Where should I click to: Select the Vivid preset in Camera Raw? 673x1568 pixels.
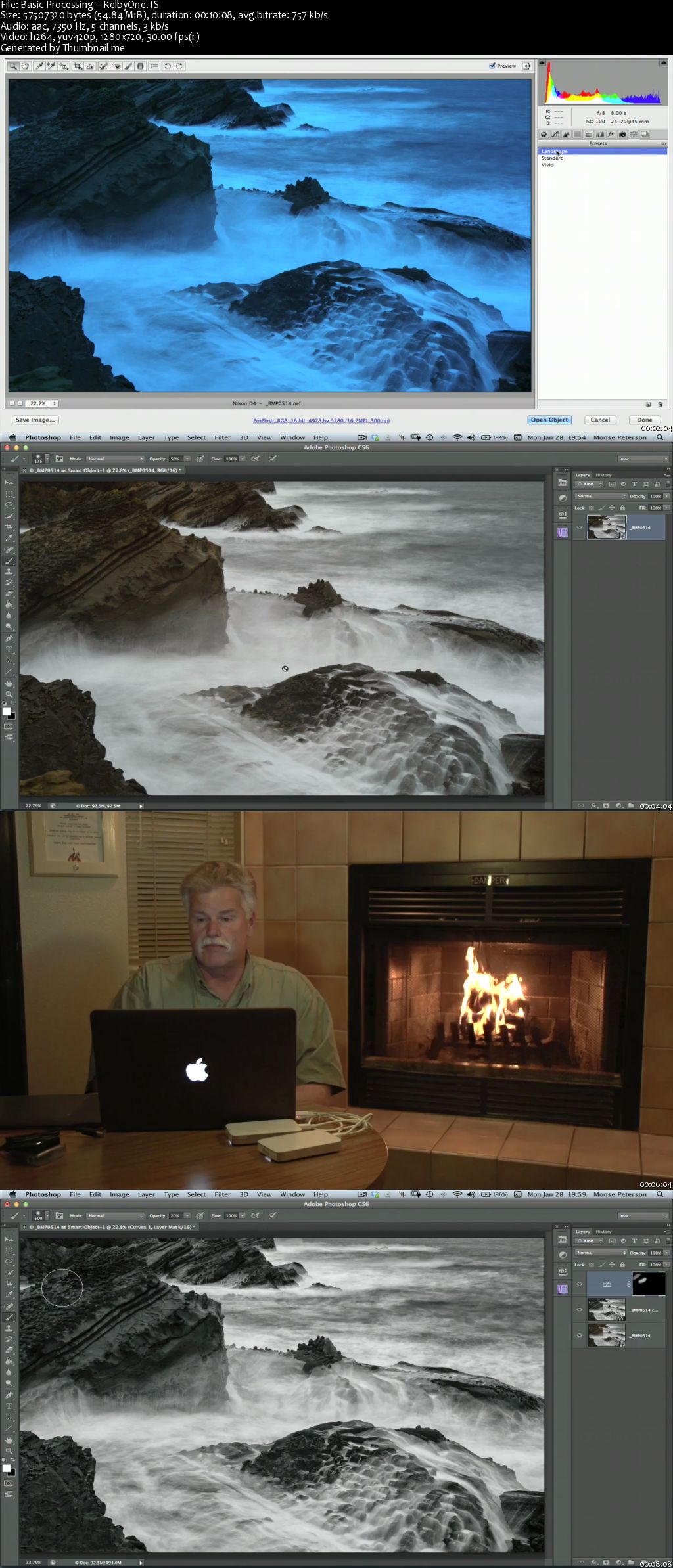[x=547, y=165]
